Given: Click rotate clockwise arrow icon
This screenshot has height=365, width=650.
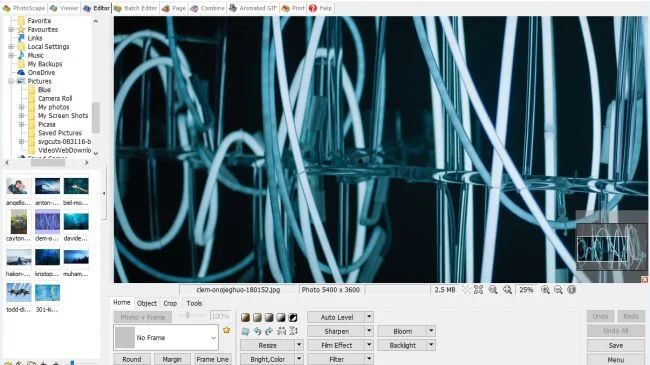Looking at the screenshot, I should click(x=269, y=331).
